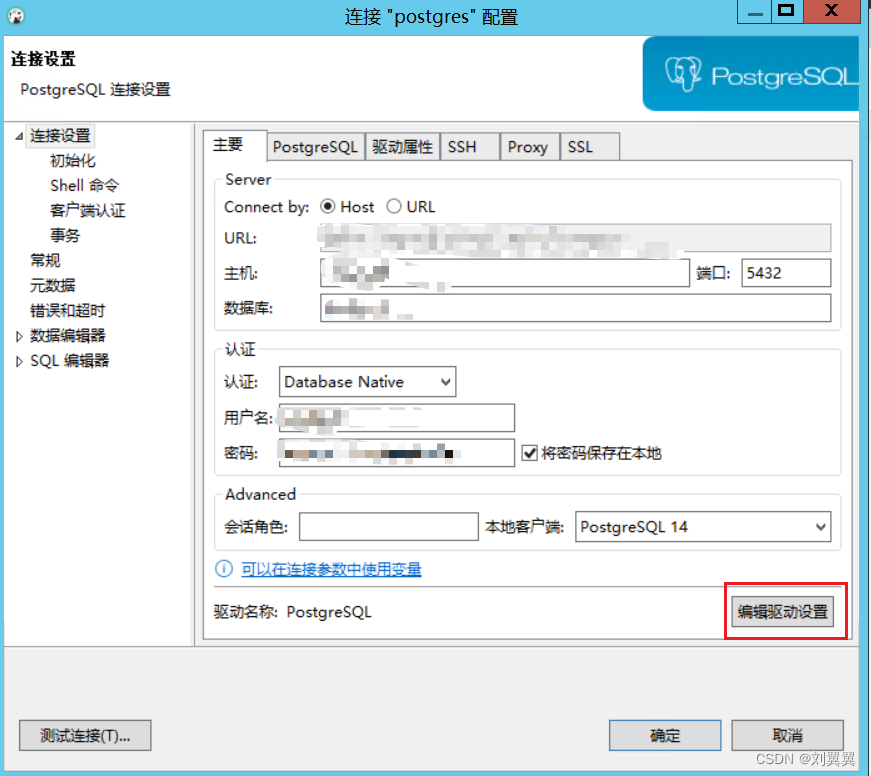This screenshot has height=776, width=871.
Task: Select the URL radio button
Action: pyautogui.click(x=394, y=207)
